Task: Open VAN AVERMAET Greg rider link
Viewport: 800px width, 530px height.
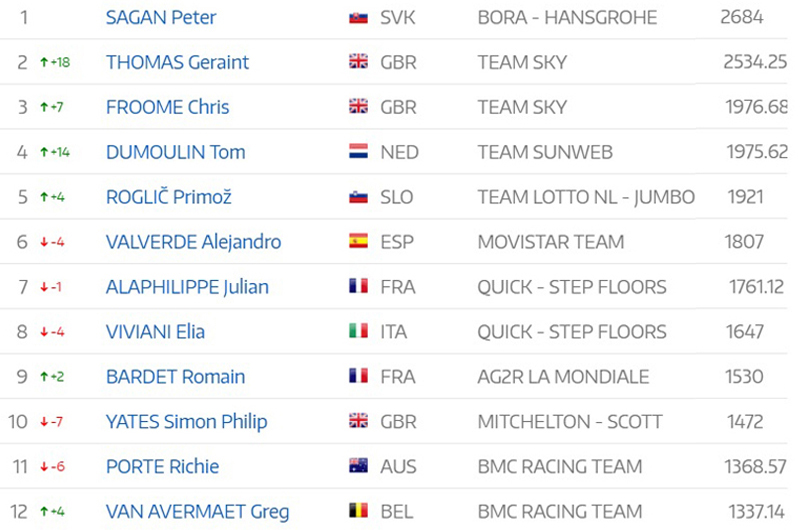Action: click(197, 511)
